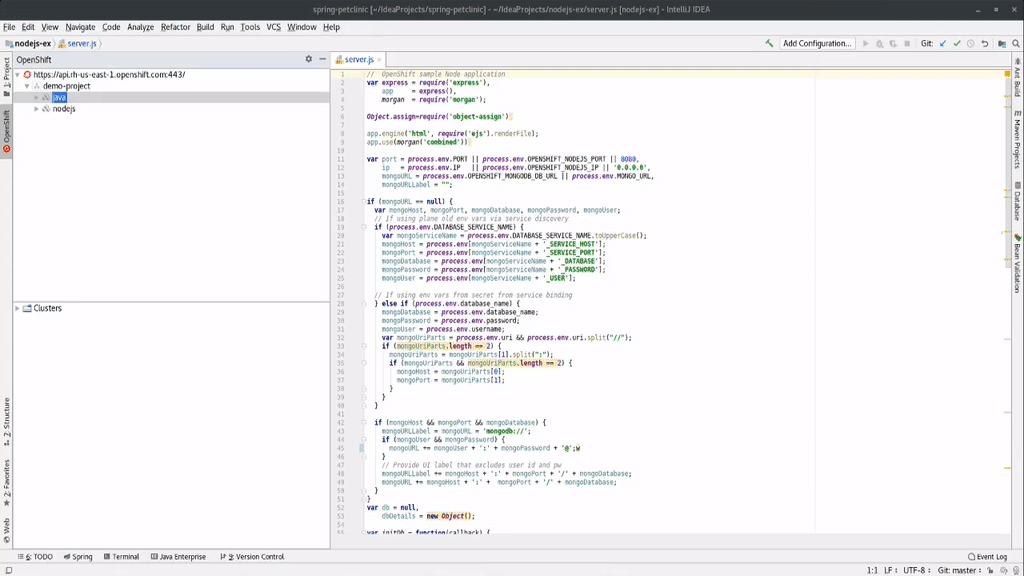Screen dimensions: 1024x576
Task: Click the Build Project hammer icon
Action: click(769, 43)
